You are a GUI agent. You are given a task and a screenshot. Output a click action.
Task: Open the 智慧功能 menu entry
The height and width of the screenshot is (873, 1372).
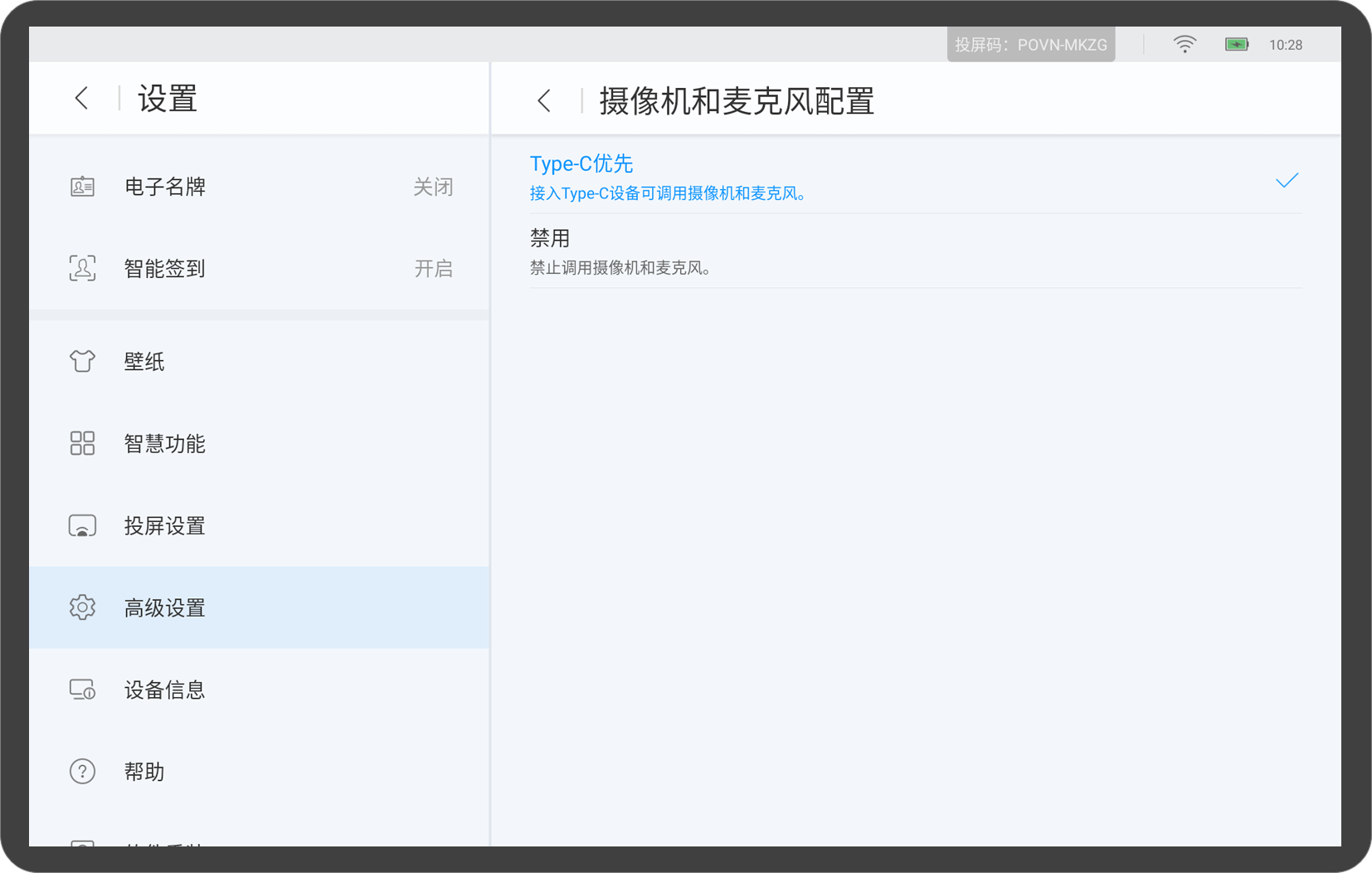pos(164,443)
